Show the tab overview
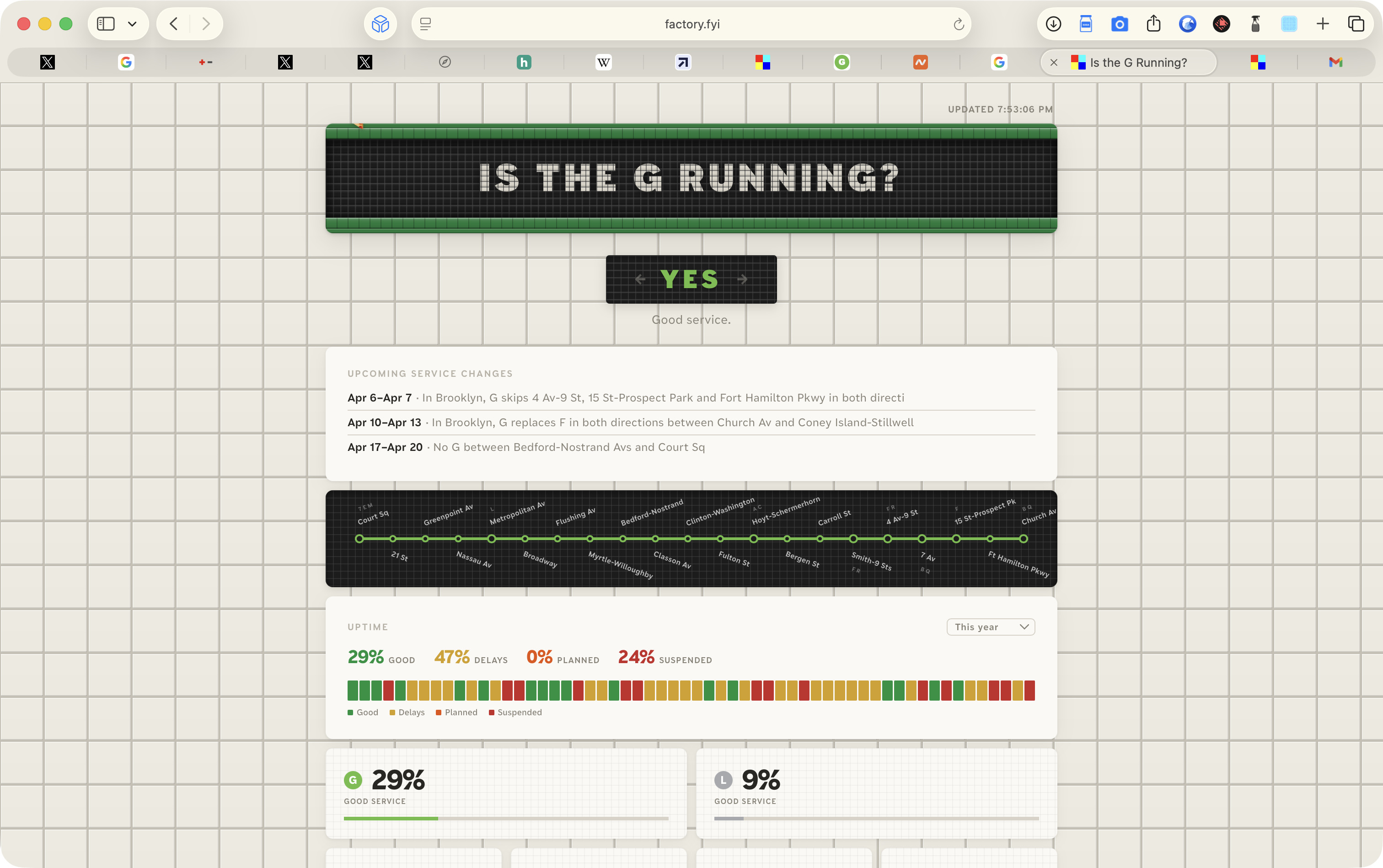The height and width of the screenshot is (868, 1383). coord(1356,23)
